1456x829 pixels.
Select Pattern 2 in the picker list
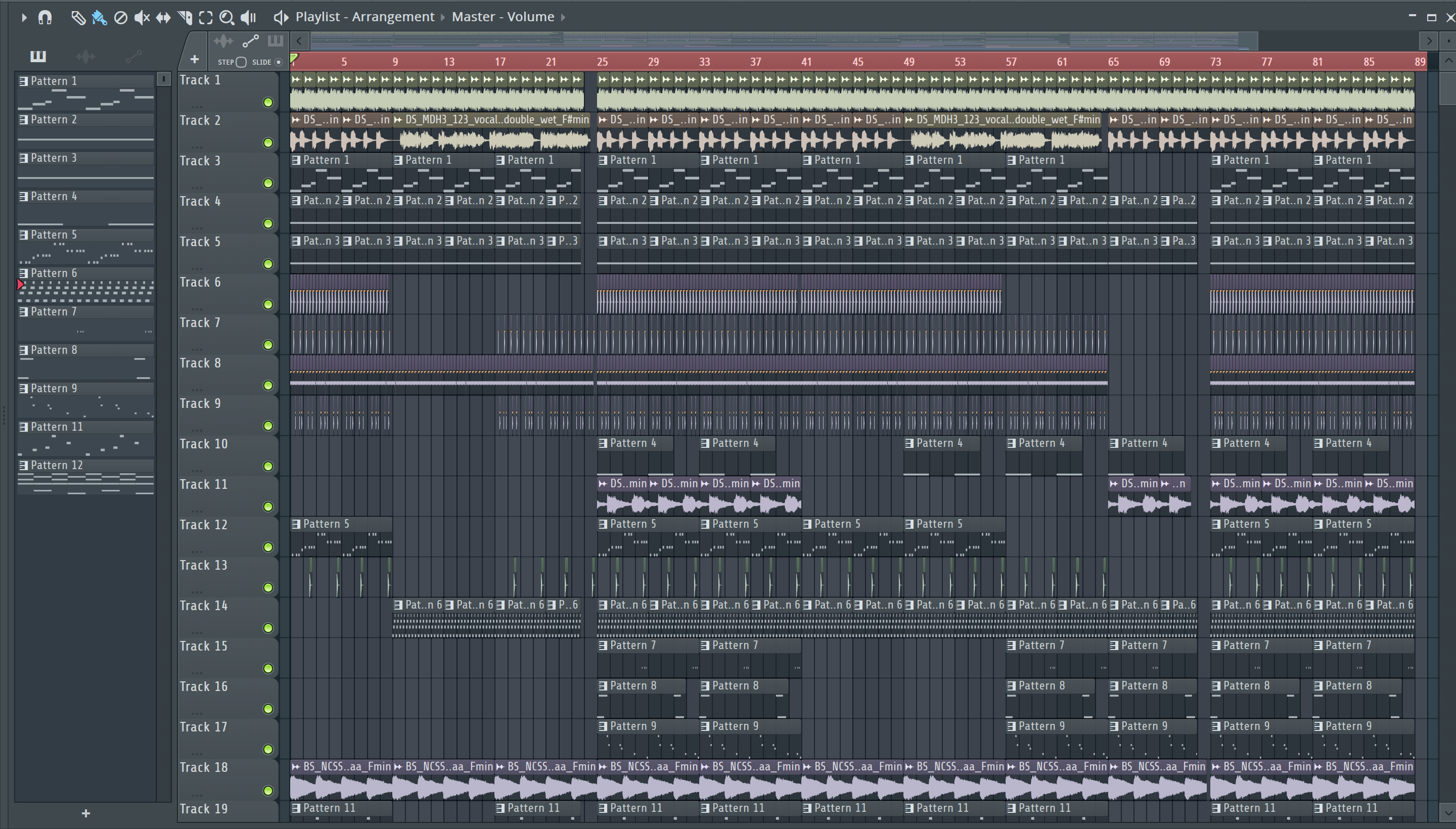point(85,129)
